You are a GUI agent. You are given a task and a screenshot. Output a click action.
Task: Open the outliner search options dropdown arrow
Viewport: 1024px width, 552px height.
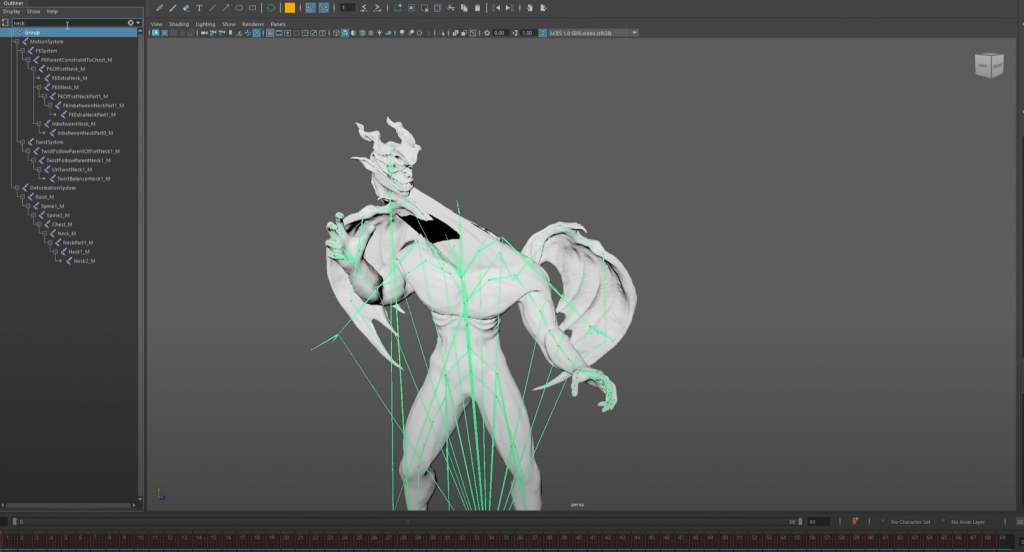pyautogui.click(x=138, y=23)
